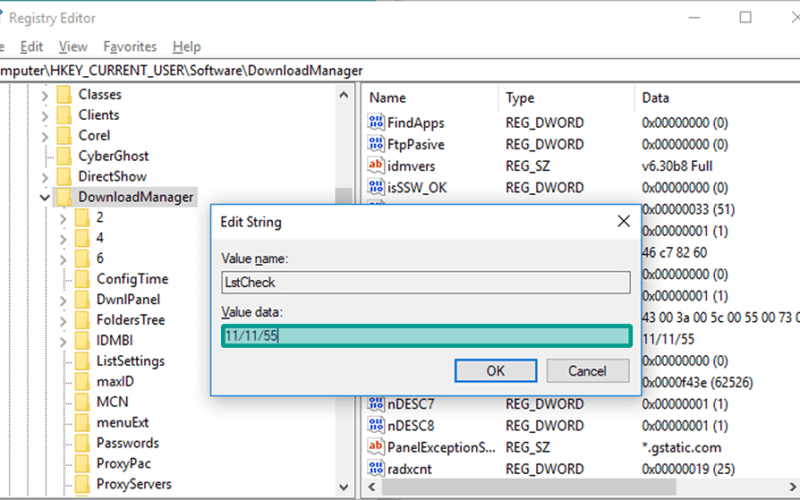
Task: Collapse the DownloadManager key
Action: 45,197
